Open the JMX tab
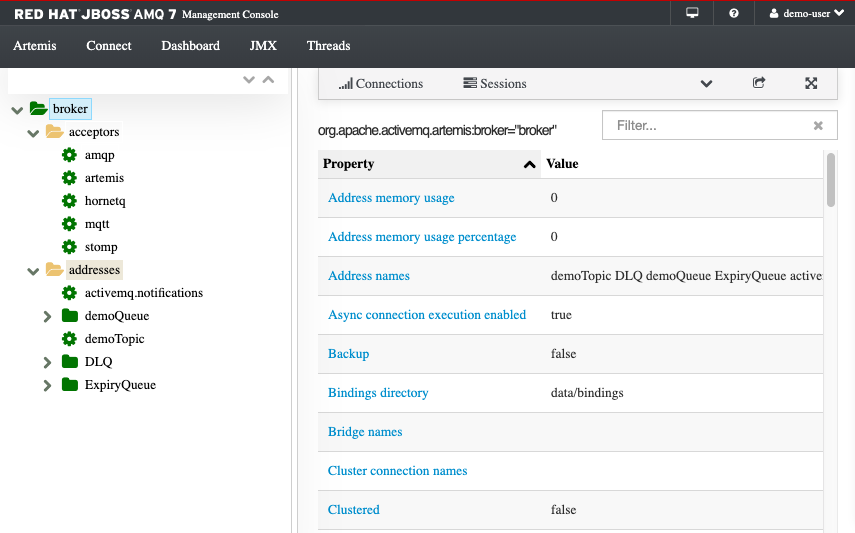This screenshot has height=533, width=855. pos(263,46)
